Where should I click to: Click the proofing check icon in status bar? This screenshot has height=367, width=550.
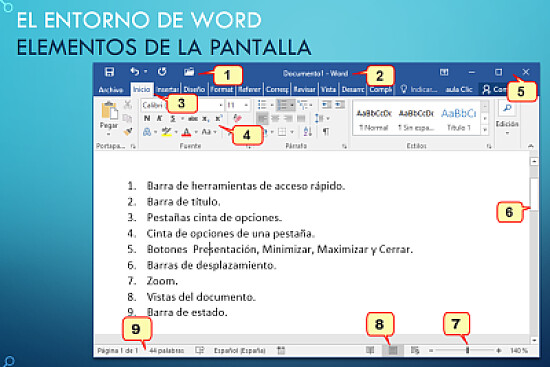200,350
